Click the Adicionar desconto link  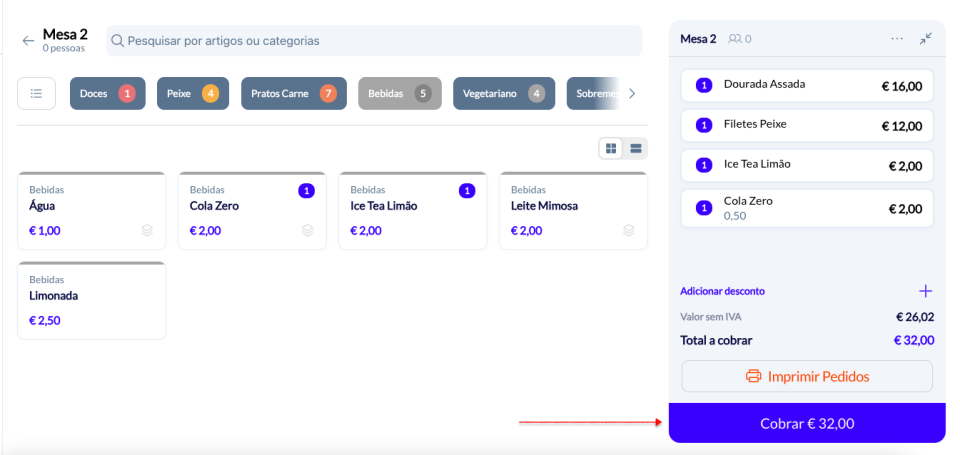click(x=722, y=291)
